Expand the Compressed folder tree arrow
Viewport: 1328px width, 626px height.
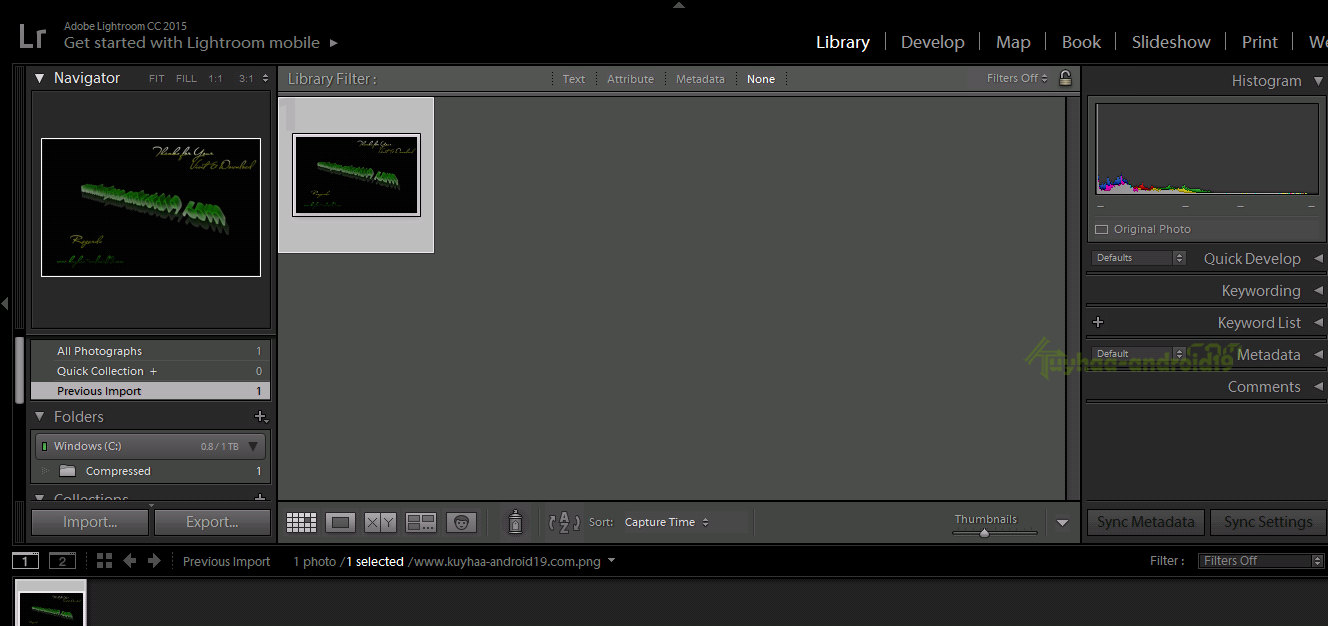point(45,471)
